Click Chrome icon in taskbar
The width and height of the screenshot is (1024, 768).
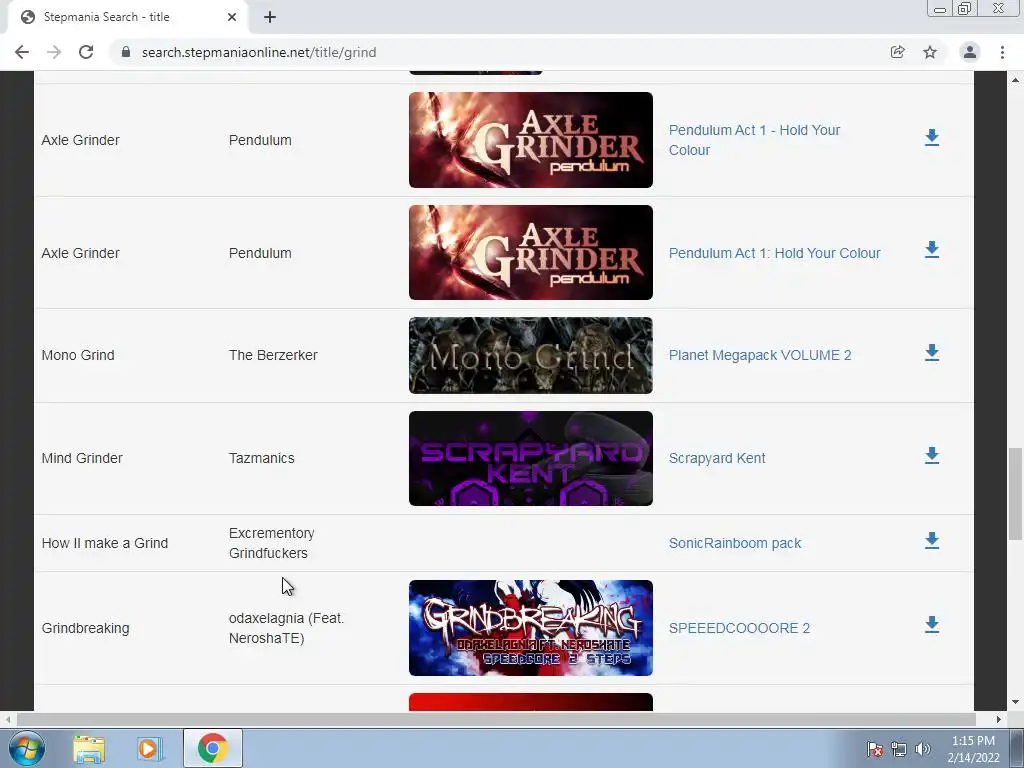(212, 748)
